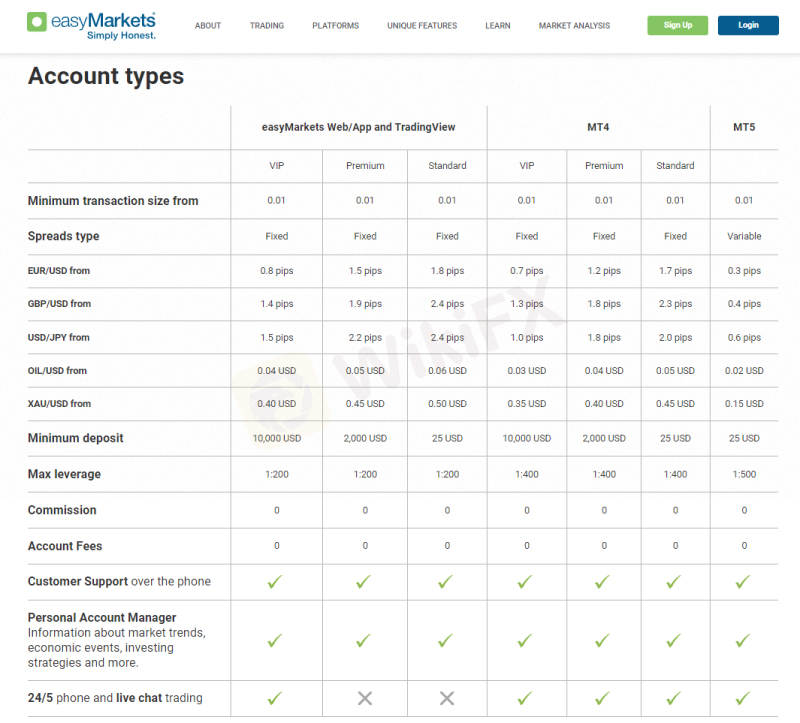Viewport: 800px width, 723px height.
Task: Select the MT4 column group header
Action: pyautogui.click(x=598, y=127)
